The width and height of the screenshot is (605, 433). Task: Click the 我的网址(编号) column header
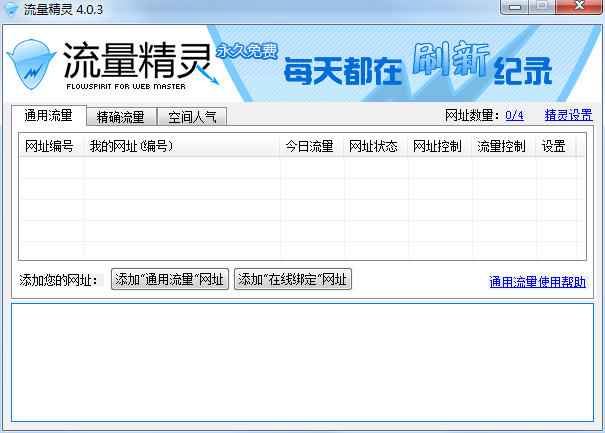tap(132, 146)
